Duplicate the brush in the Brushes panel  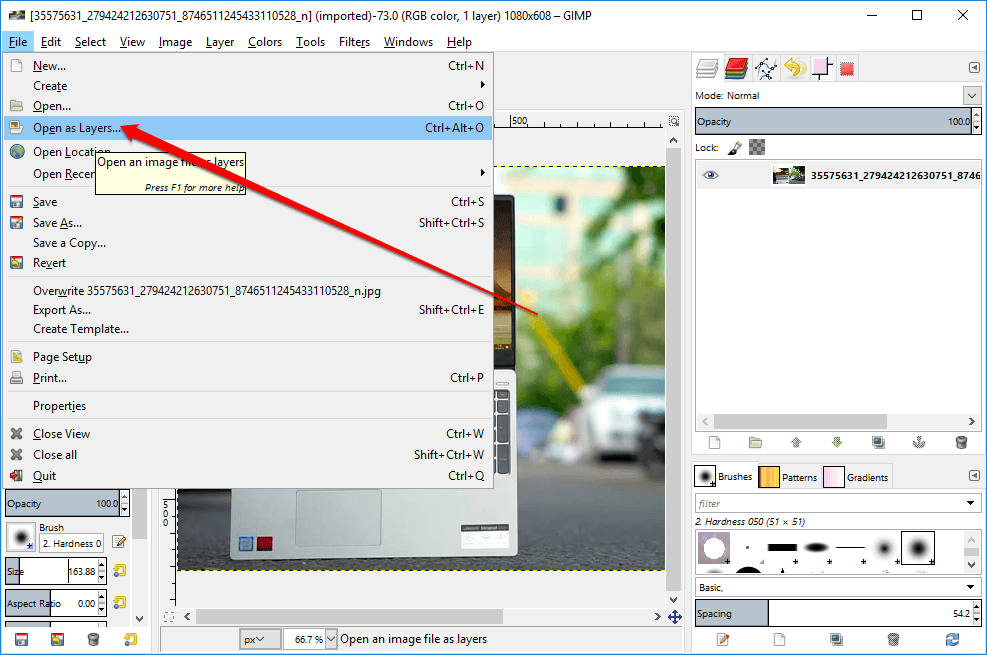click(836, 640)
